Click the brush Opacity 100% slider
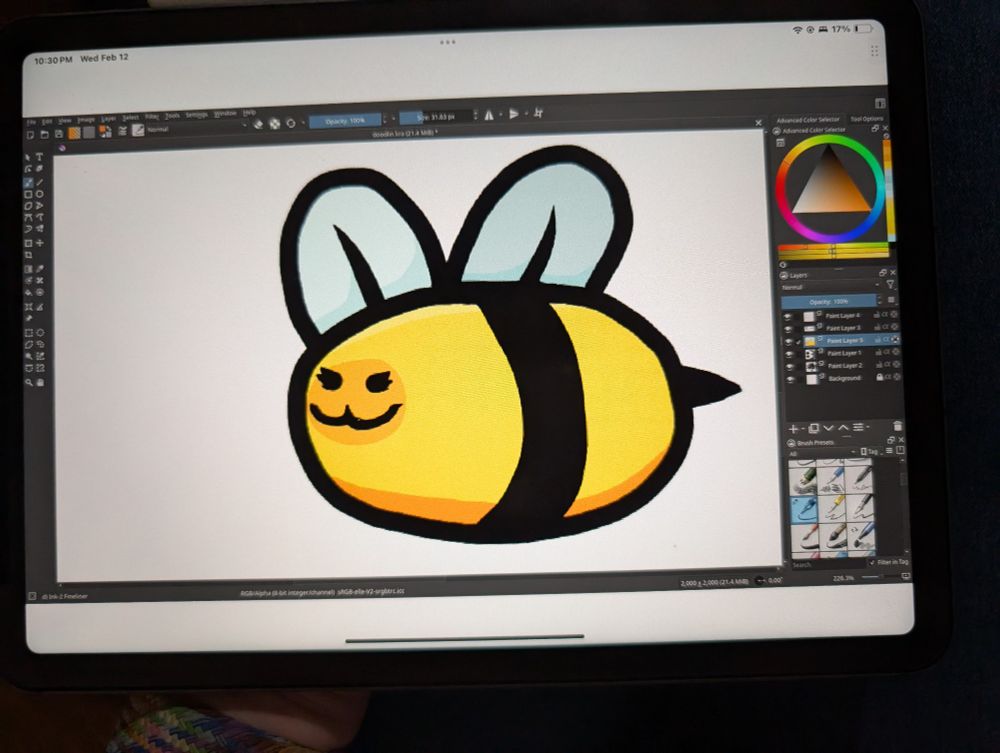 pos(345,120)
